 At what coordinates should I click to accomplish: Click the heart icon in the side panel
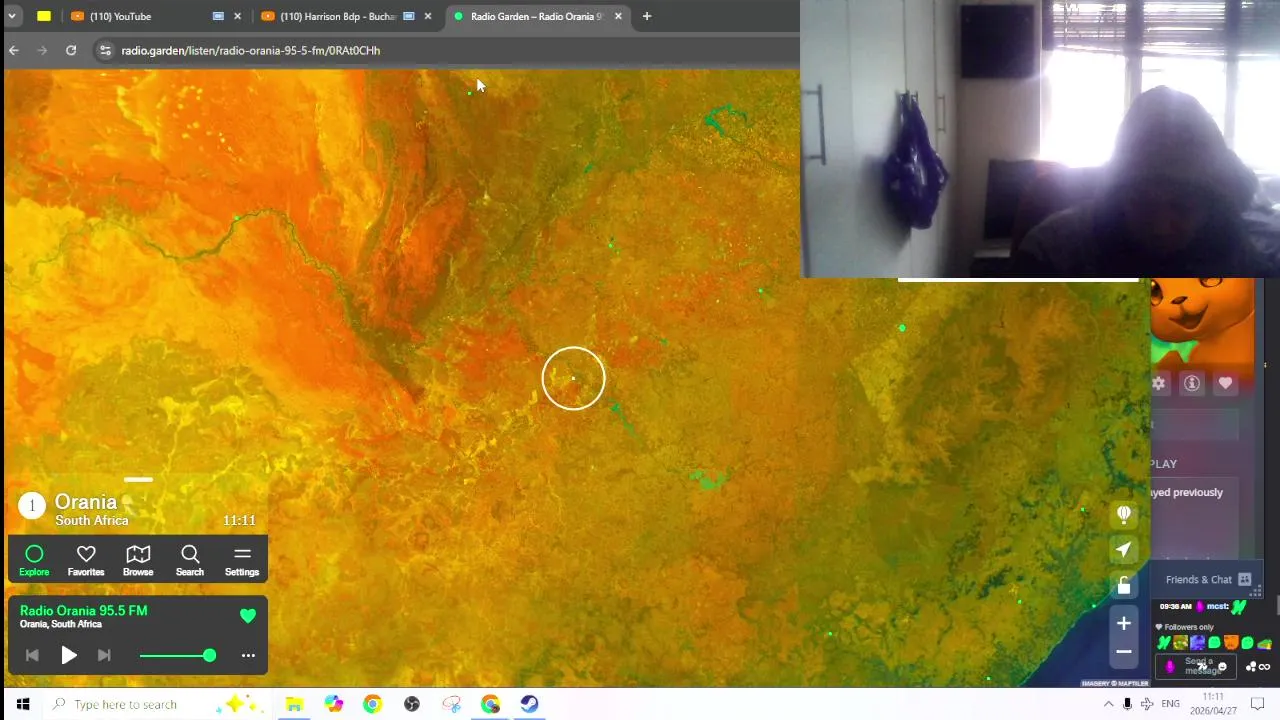[1225, 383]
